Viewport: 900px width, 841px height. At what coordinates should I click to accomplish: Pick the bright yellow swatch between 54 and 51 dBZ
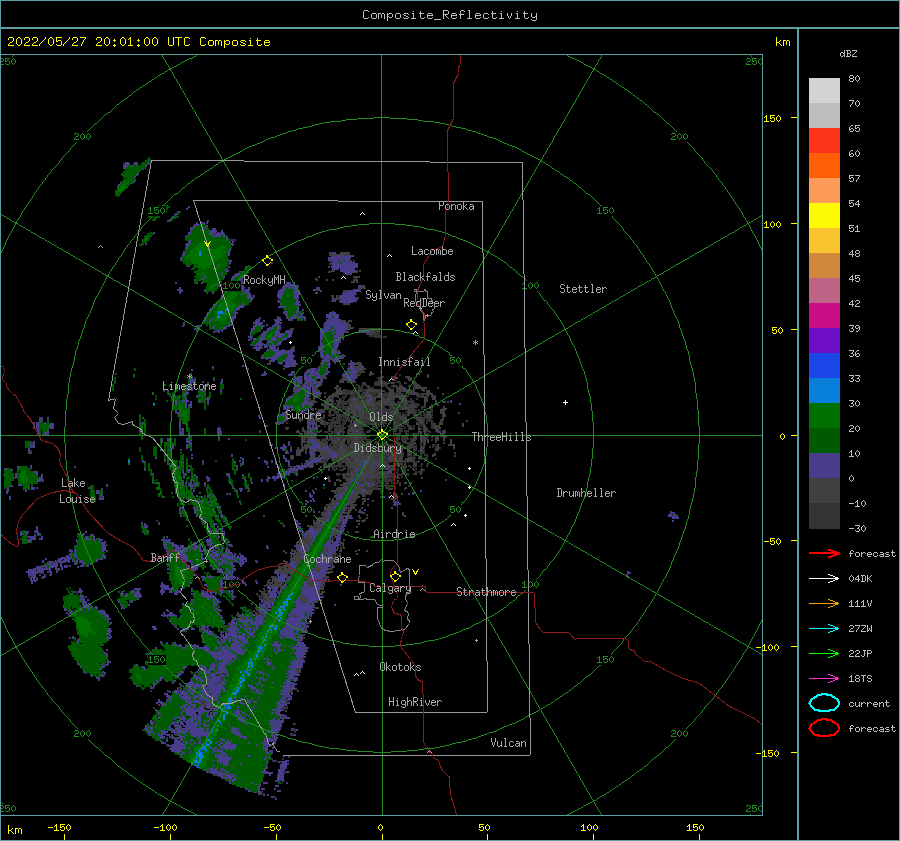point(824,216)
